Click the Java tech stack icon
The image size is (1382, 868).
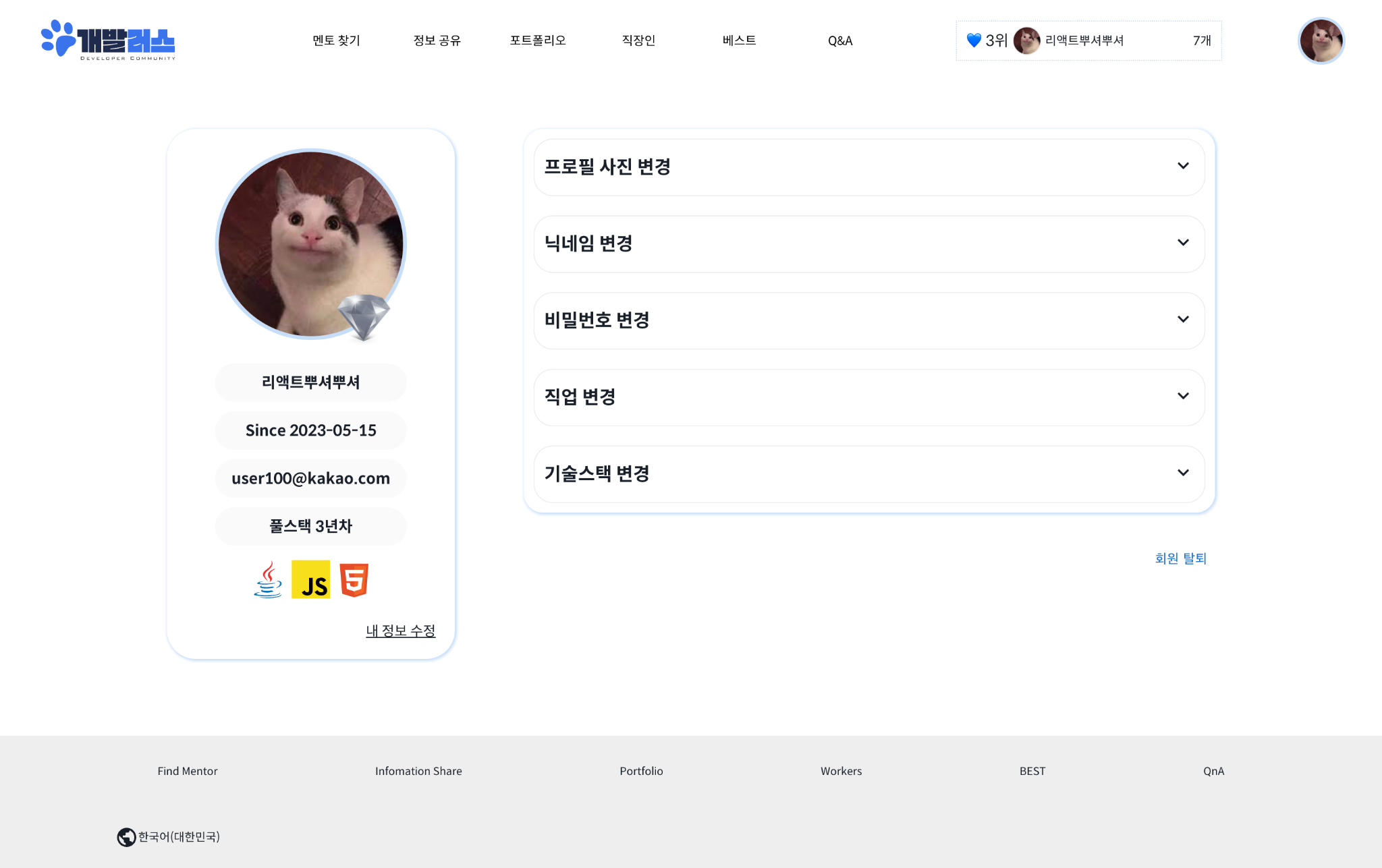[268, 580]
